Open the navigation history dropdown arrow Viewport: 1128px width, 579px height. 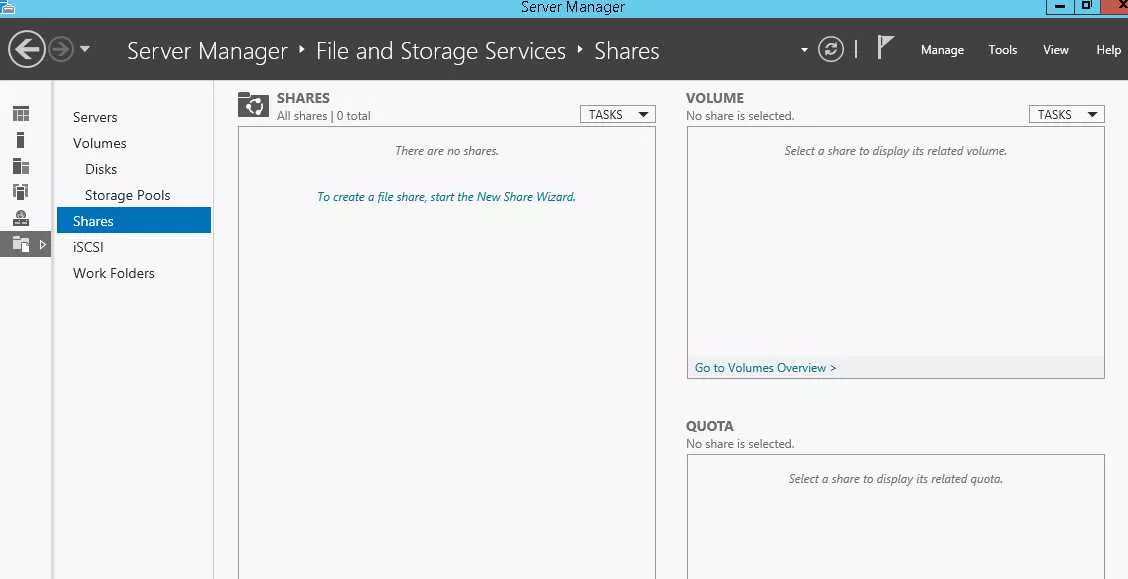[x=85, y=49]
